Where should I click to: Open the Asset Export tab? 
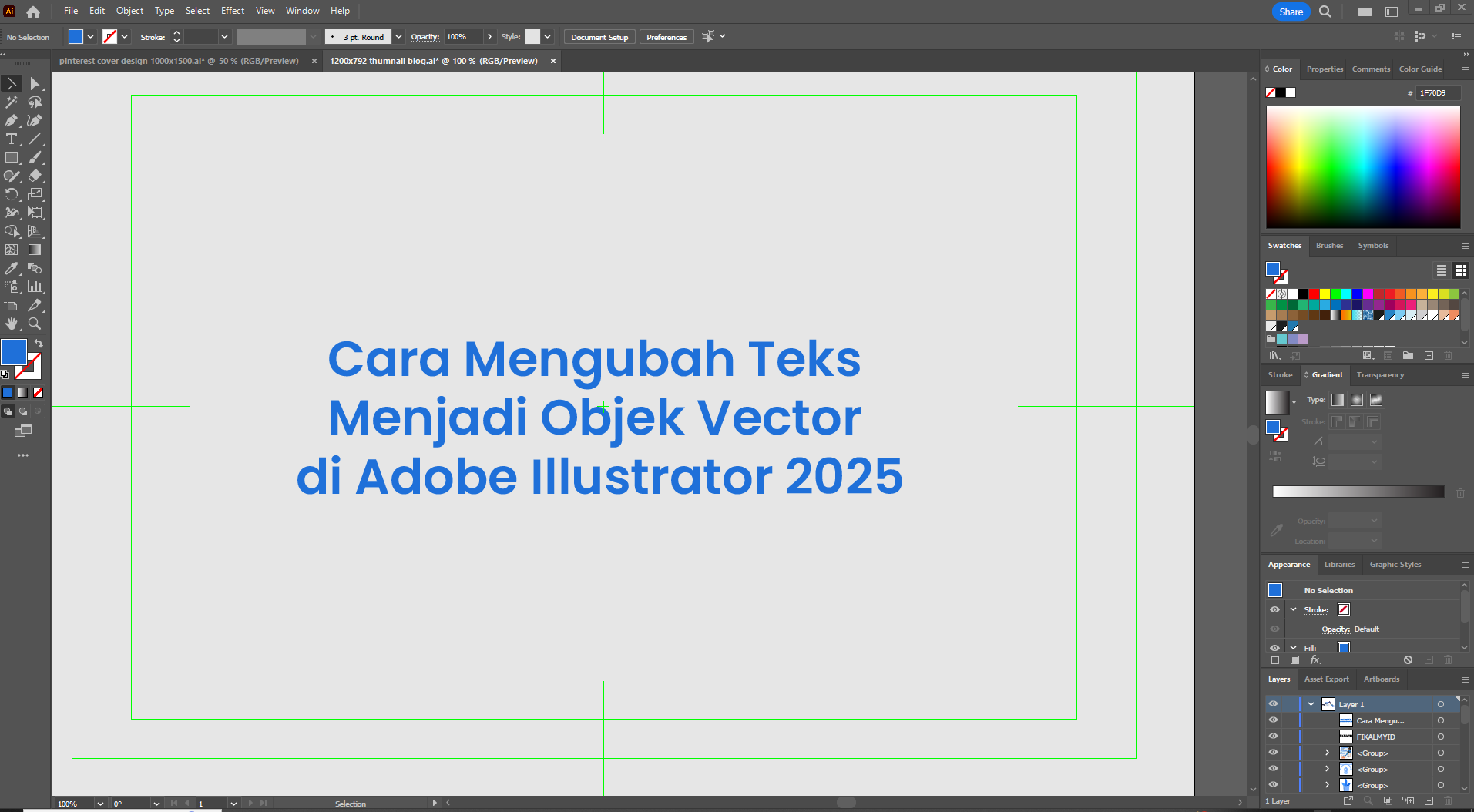pos(1326,679)
